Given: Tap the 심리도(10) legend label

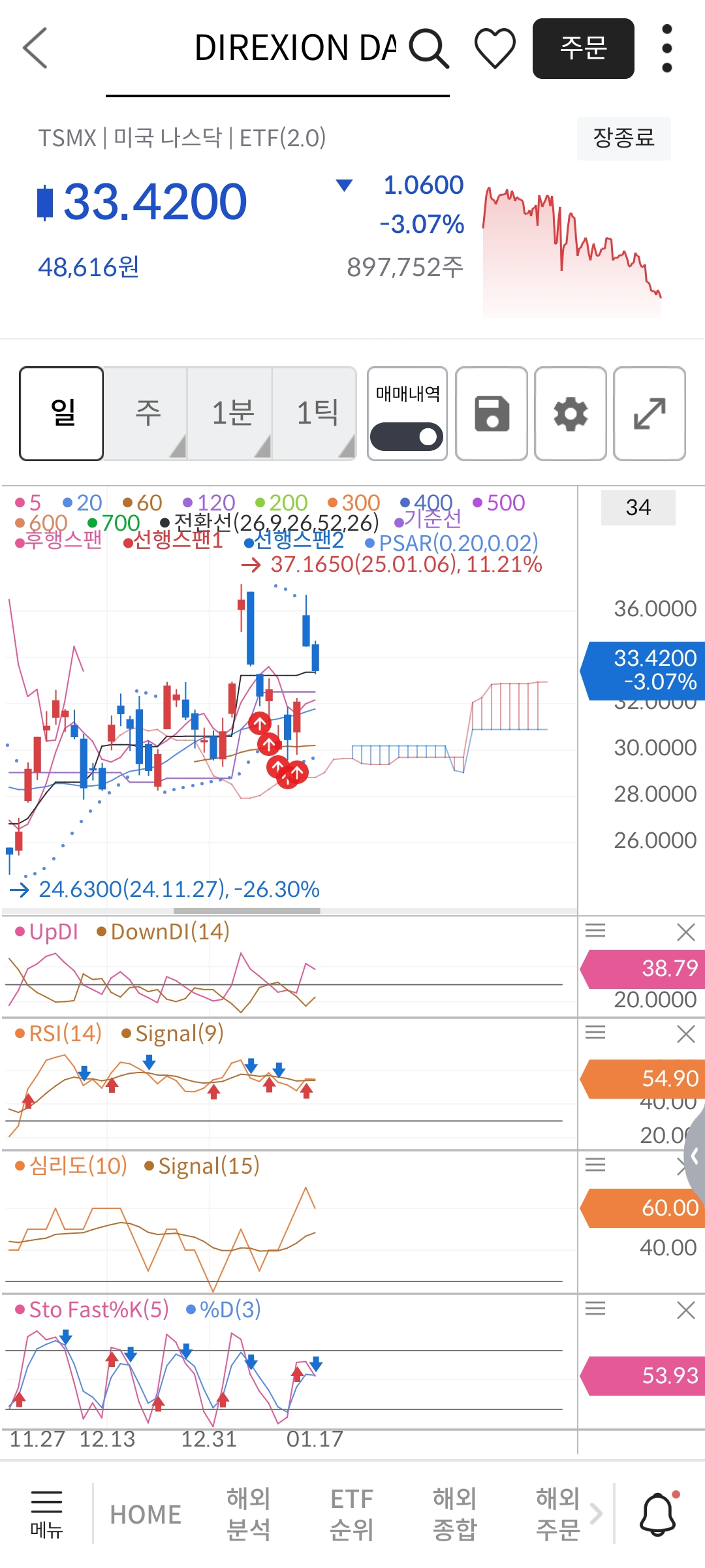Looking at the screenshot, I should 72,1166.
